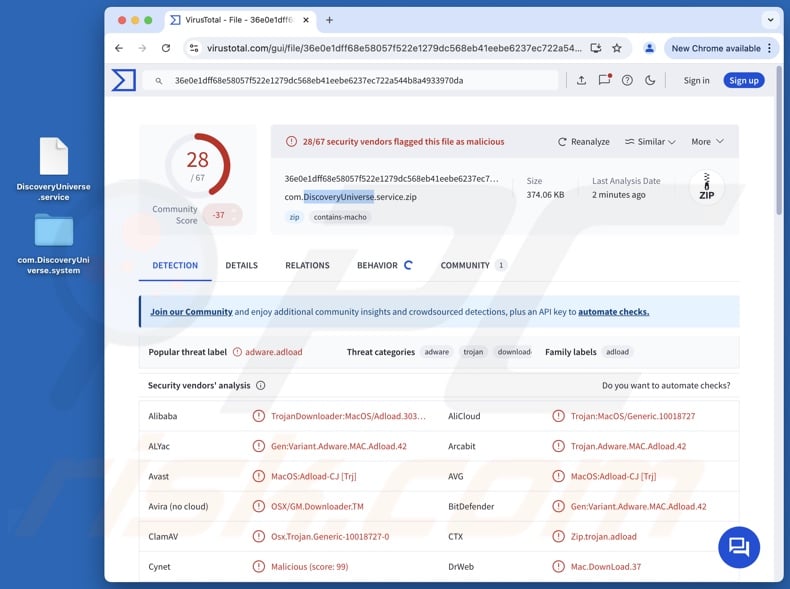
Task: Click the search magnifier icon
Action: click(159, 81)
